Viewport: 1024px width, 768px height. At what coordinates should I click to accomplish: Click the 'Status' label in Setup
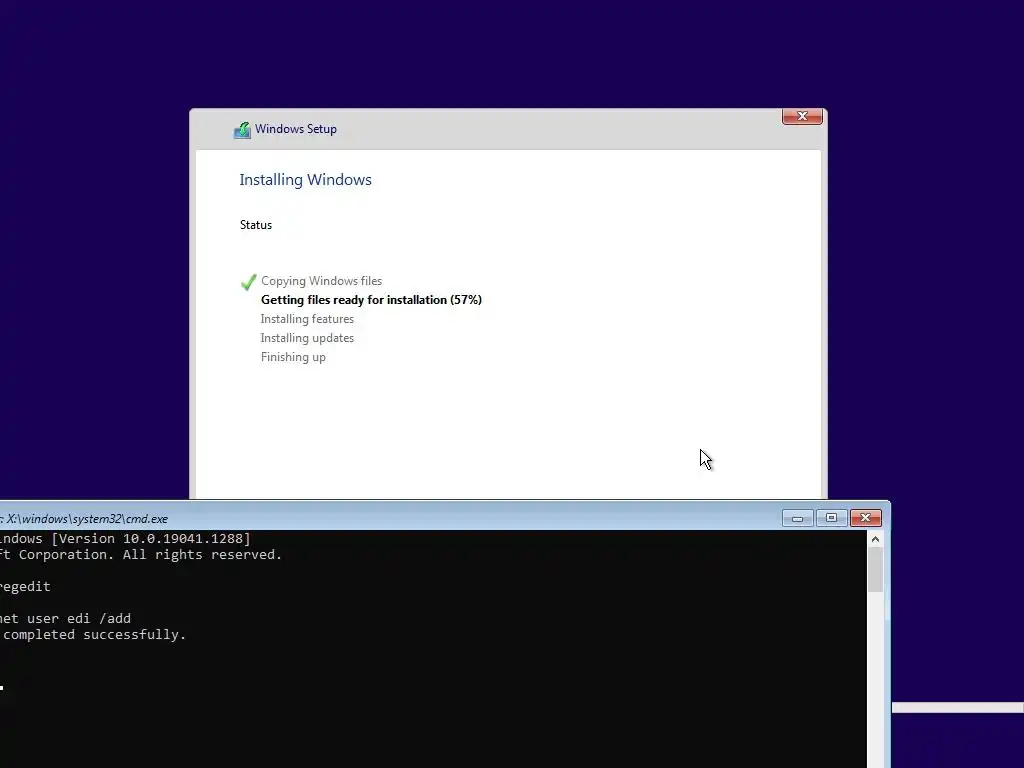click(255, 225)
